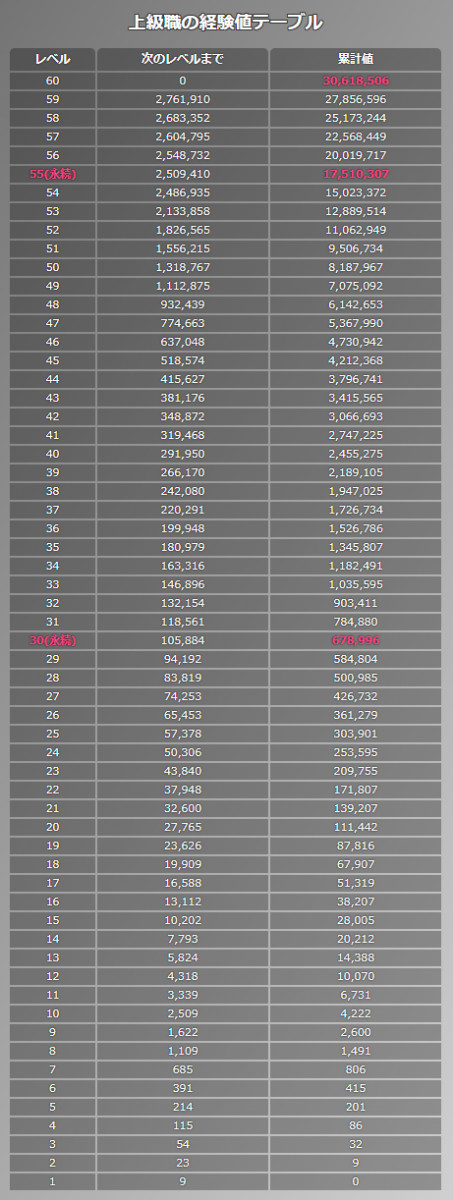Click the level 1 cell
This screenshot has height=1200, width=453.
[53, 1182]
